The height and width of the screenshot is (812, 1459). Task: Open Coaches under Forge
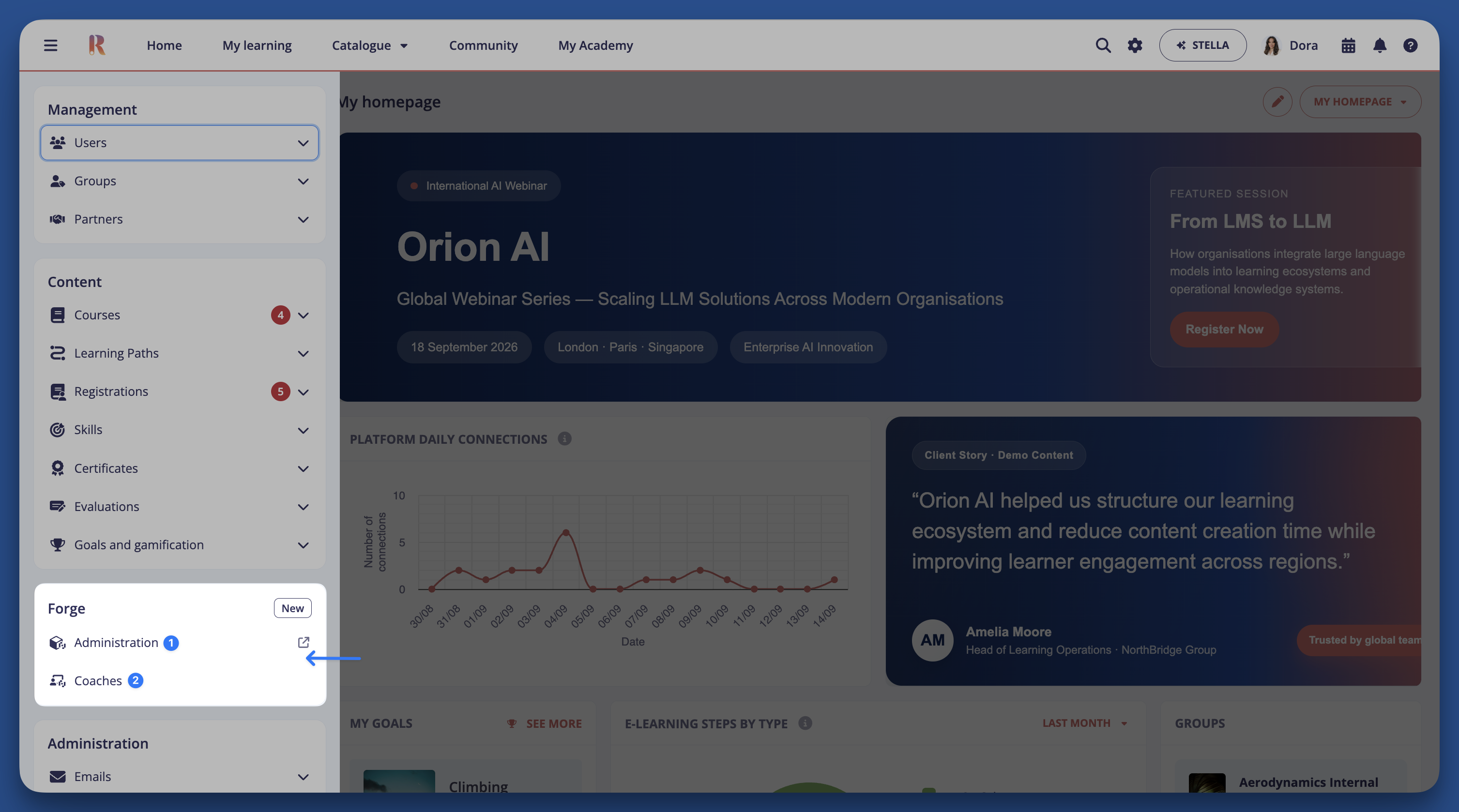click(97, 681)
